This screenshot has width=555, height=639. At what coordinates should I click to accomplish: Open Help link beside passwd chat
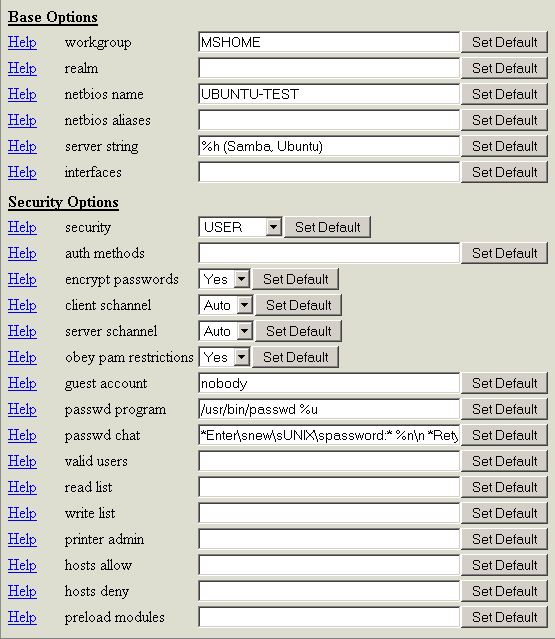click(x=22, y=435)
